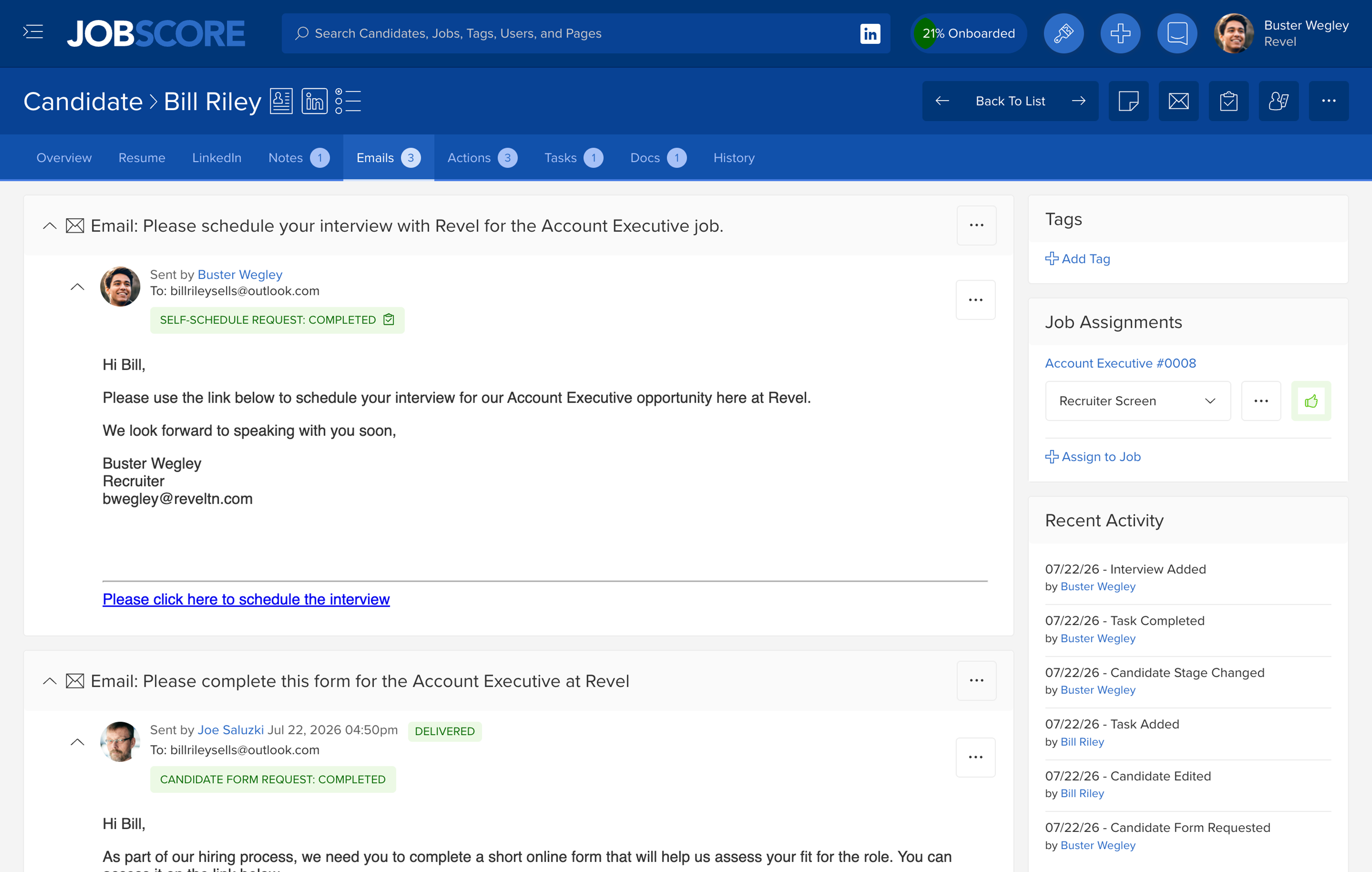
Task: Click Self-Schedule Request: Completed badge
Action: pyautogui.click(x=277, y=320)
